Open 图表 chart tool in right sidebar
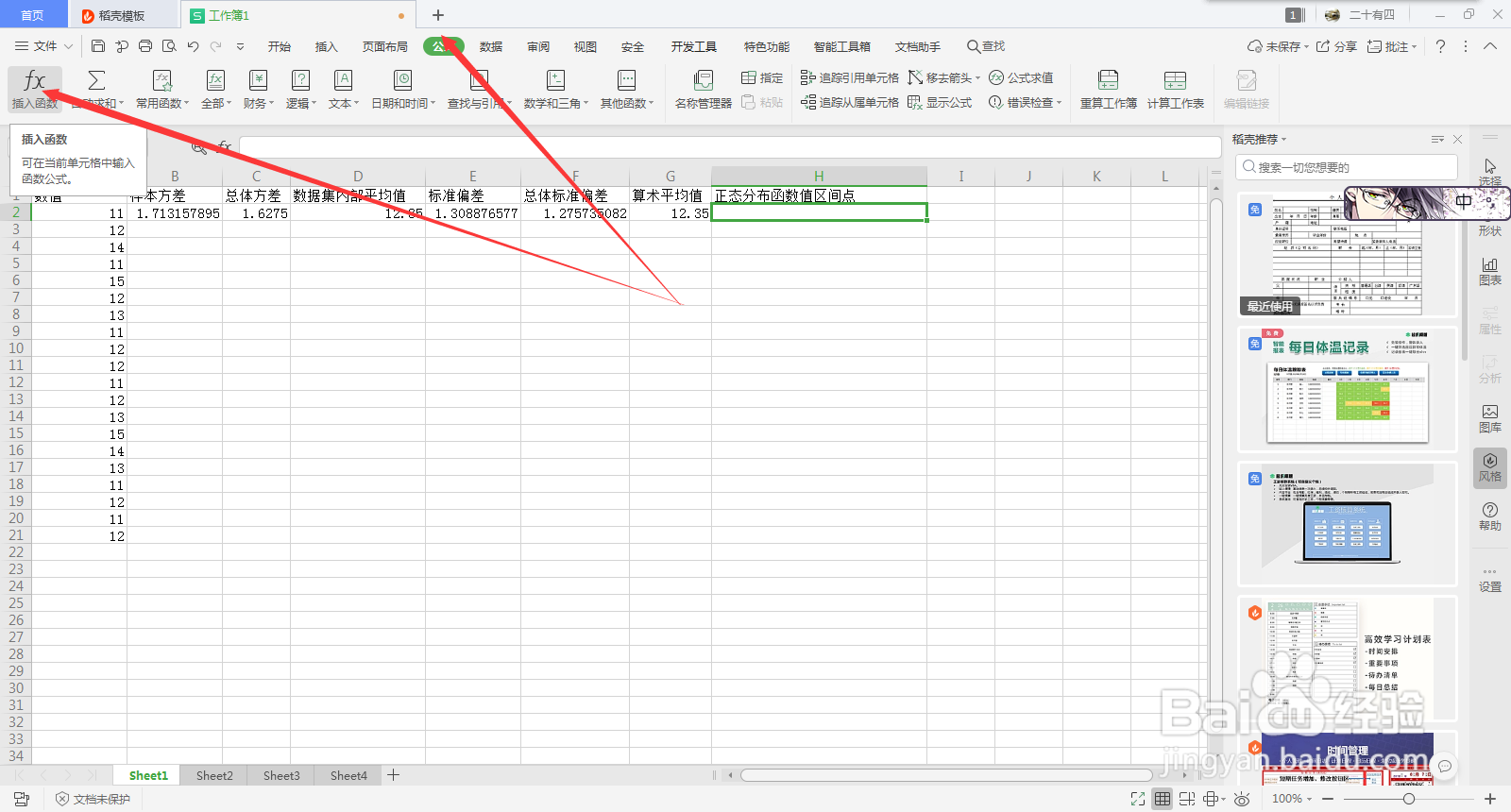Image resolution: width=1511 pixels, height=812 pixels. [1490, 271]
